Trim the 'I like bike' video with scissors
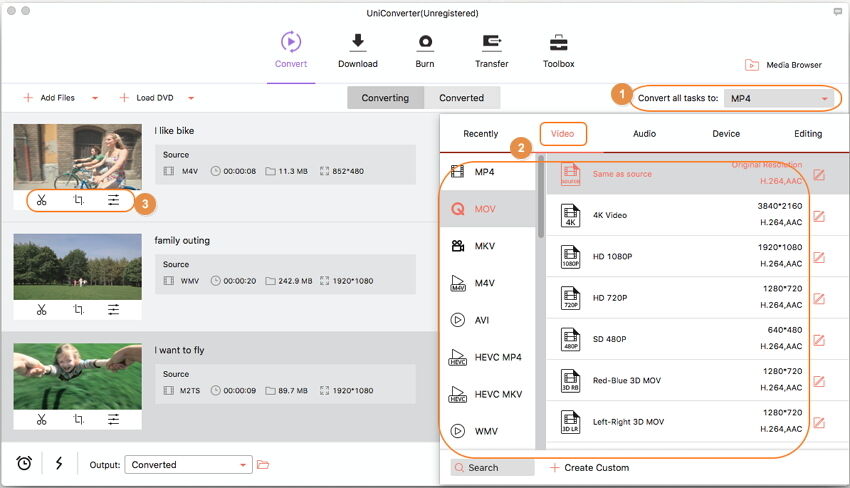 coord(42,200)
